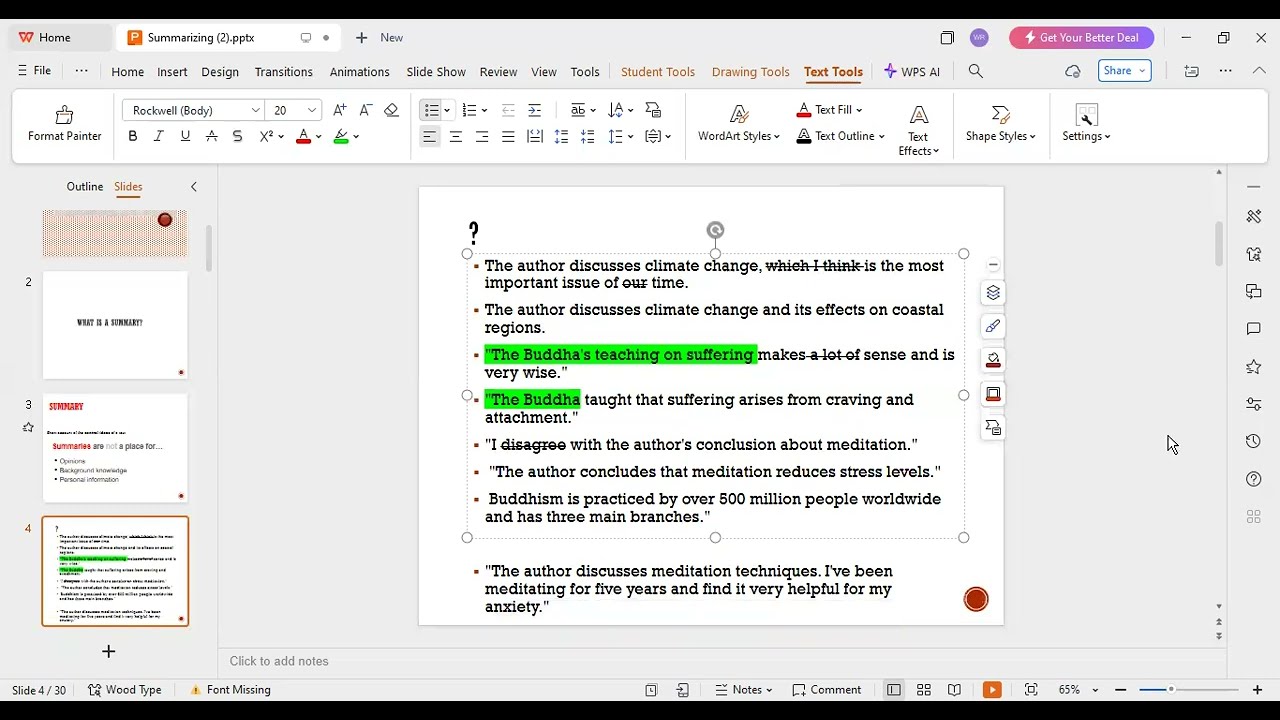Screen dimensions: 1280x720
Task: Click the Format Painter tool
Action: [x=64, y=124]
